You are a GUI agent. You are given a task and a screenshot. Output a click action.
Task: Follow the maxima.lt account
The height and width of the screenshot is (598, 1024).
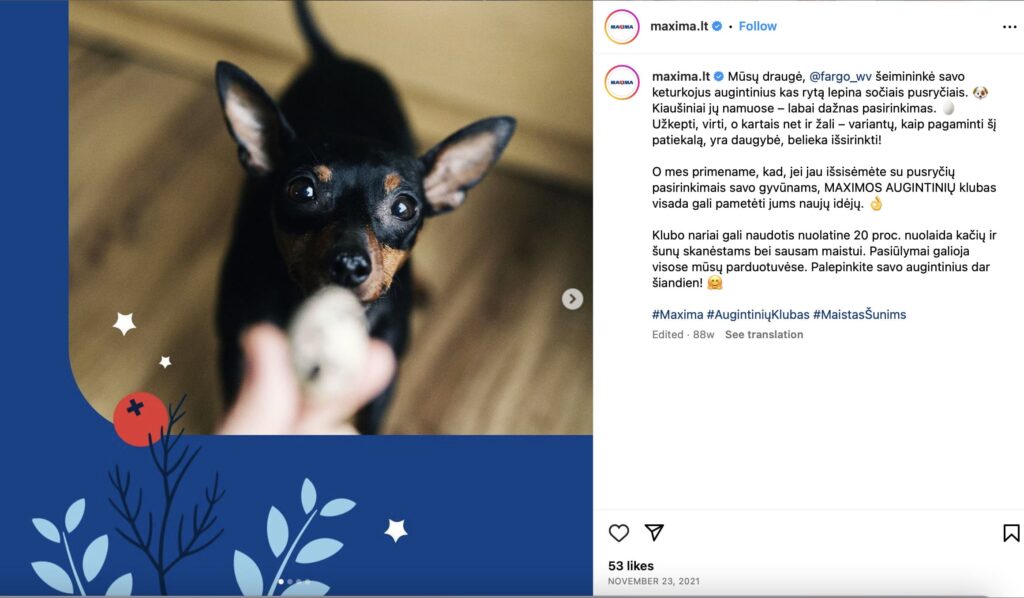click(x=758, y=26)
